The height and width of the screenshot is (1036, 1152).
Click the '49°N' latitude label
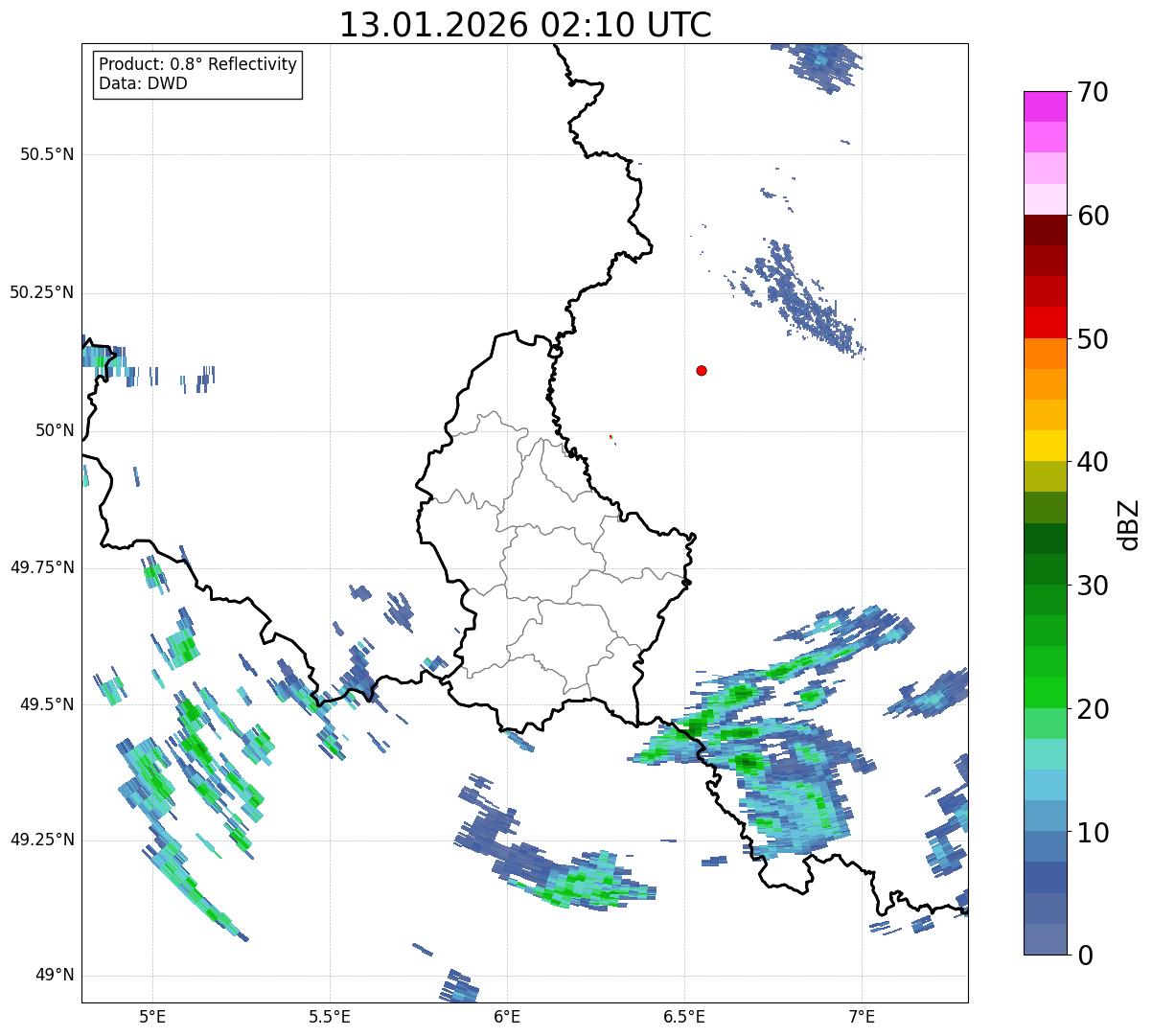click(x=55, y=976)
